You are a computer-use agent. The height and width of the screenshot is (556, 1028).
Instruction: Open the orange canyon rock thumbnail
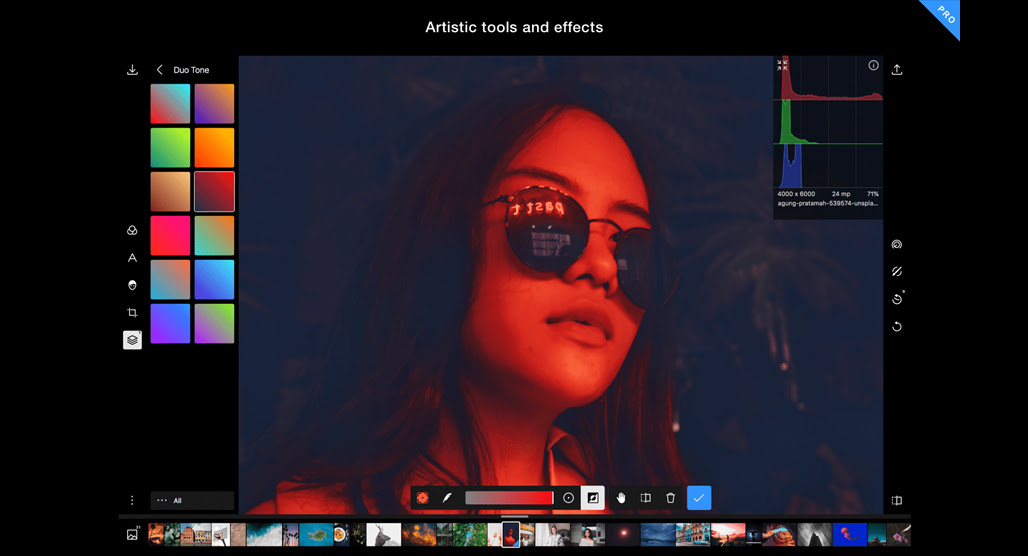780,535
